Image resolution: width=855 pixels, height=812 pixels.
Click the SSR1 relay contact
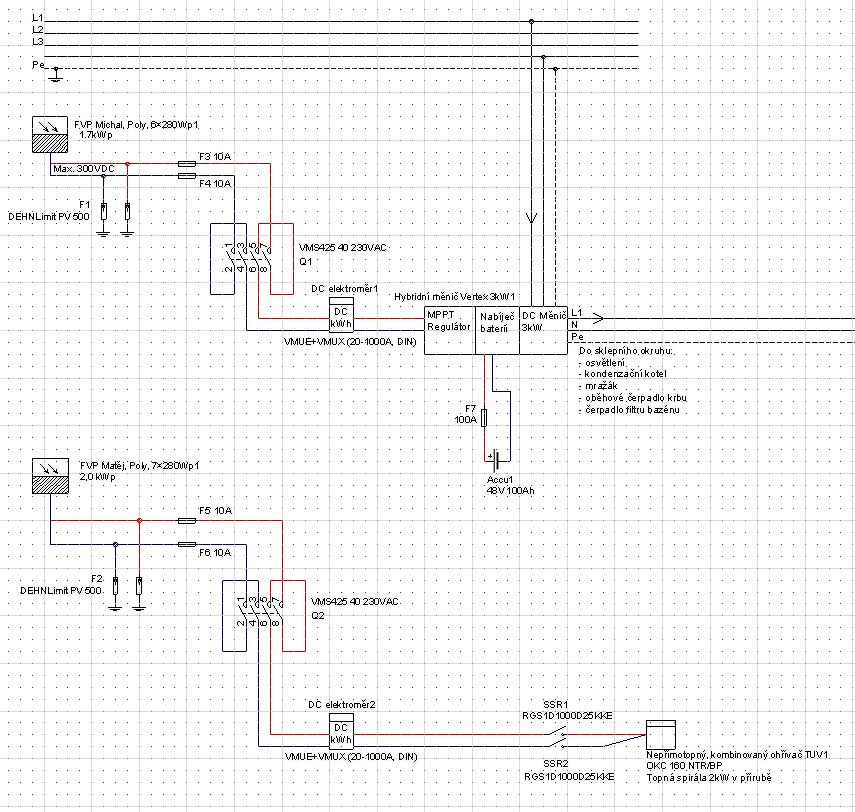557,732
